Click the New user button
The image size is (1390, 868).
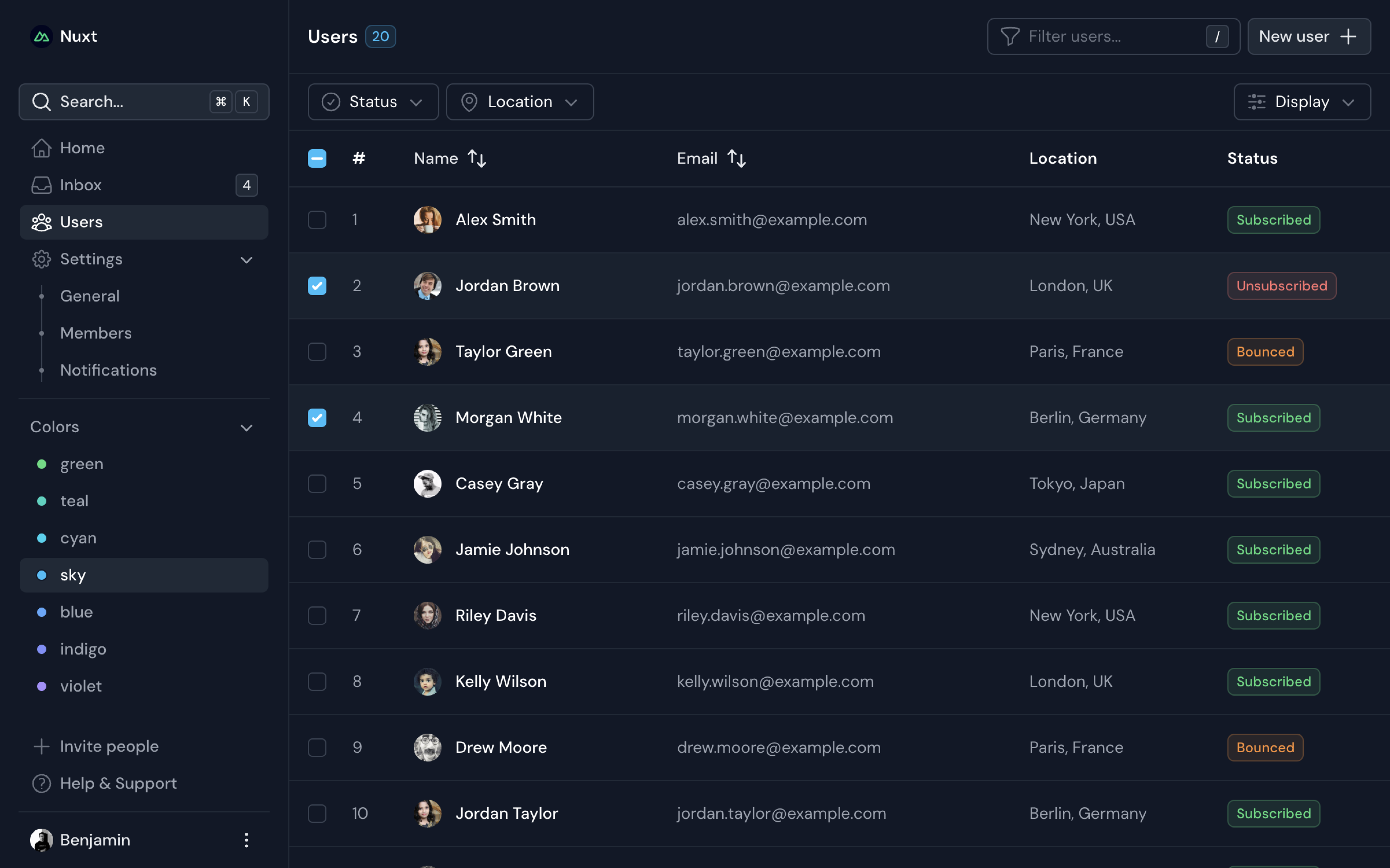tap(1309, 36)
